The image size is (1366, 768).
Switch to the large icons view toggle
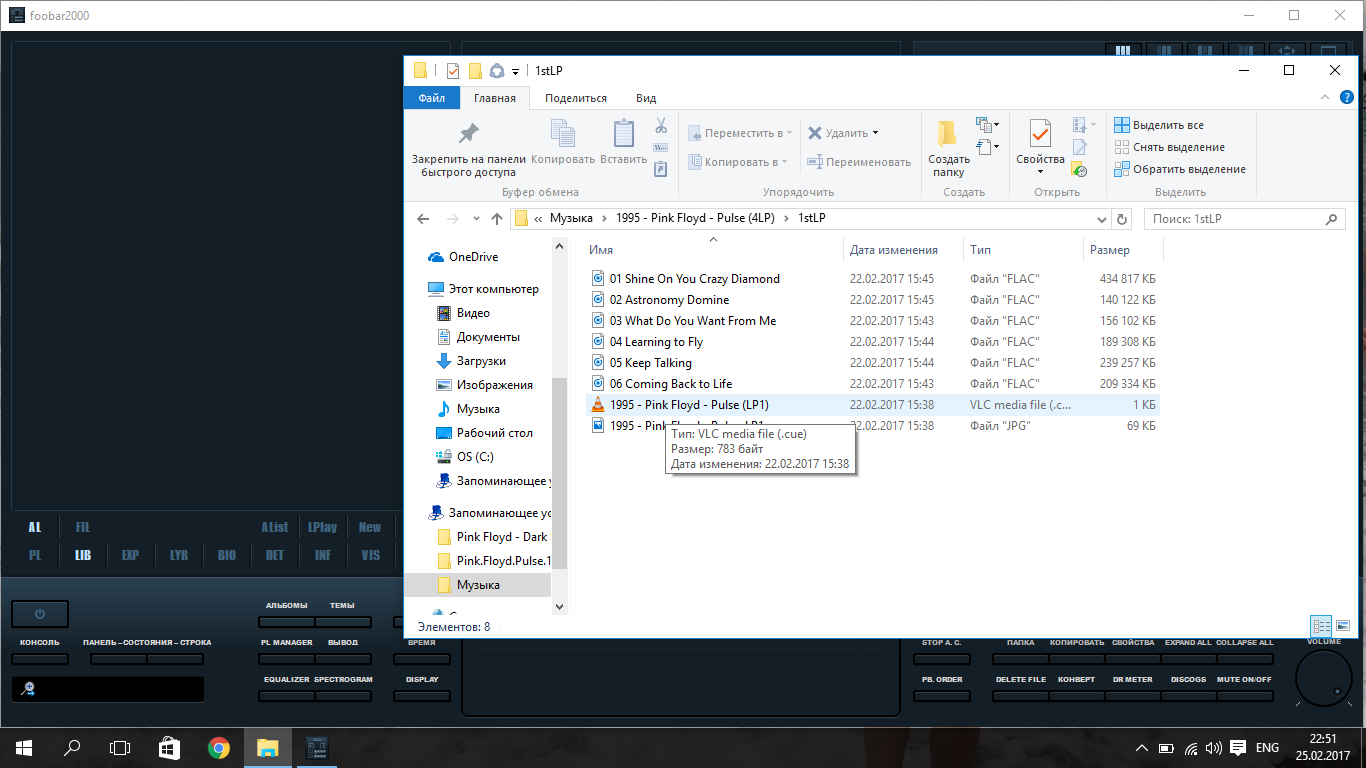click(1345, 626)
